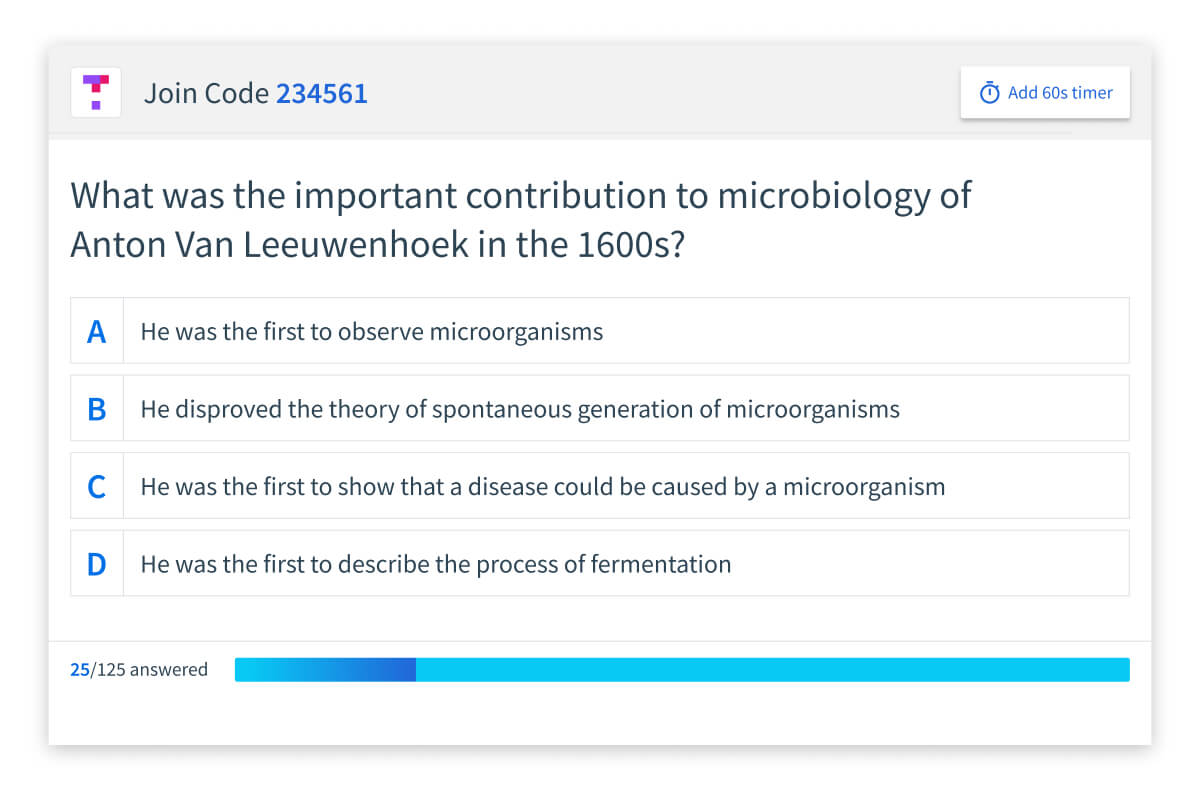Click the question text about Anton Van Leeuwenhoek
Screen dimensions: 1200x800
click(x=520, y=220)
